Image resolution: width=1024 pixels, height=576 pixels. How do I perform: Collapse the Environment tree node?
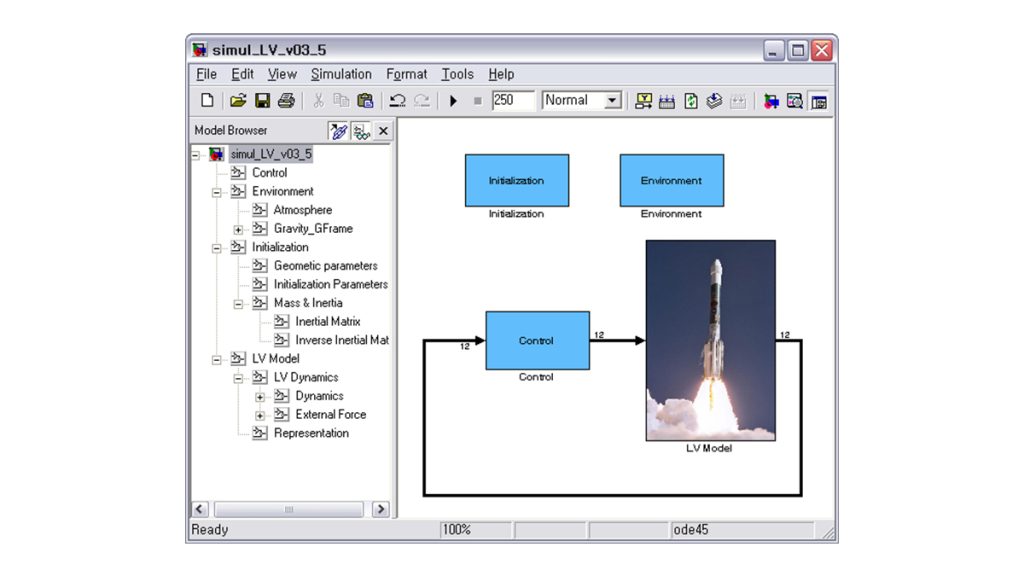[217, 192]
